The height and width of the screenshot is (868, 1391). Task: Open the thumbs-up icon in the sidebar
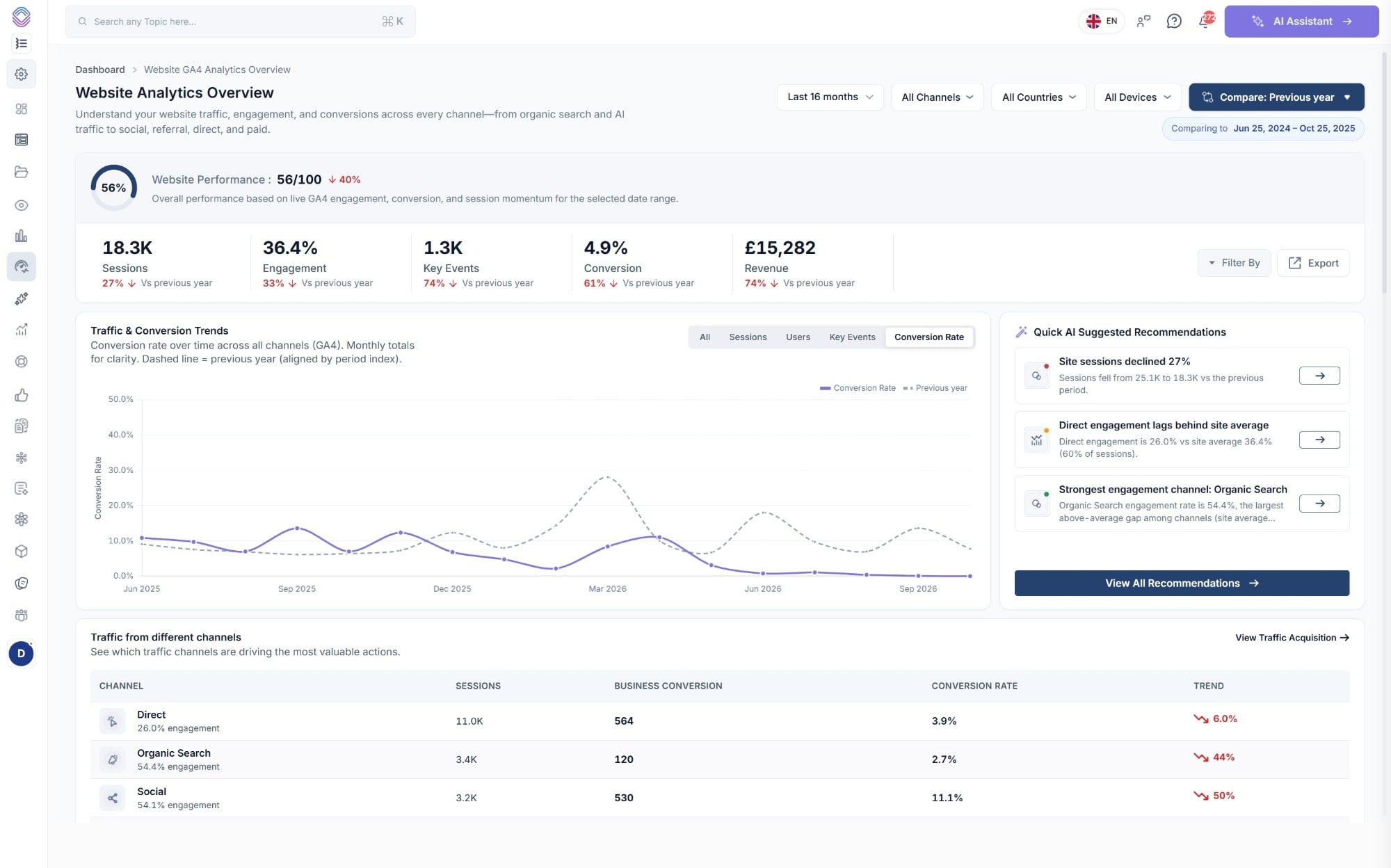tap(22, 395)
